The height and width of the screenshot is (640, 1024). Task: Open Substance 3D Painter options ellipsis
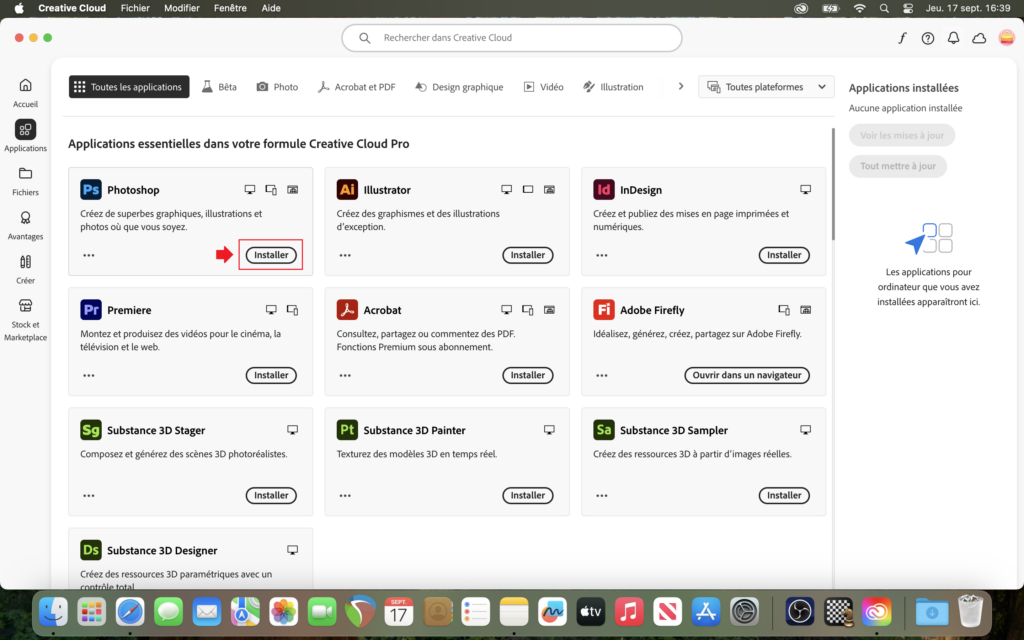[x=345, y=496]
